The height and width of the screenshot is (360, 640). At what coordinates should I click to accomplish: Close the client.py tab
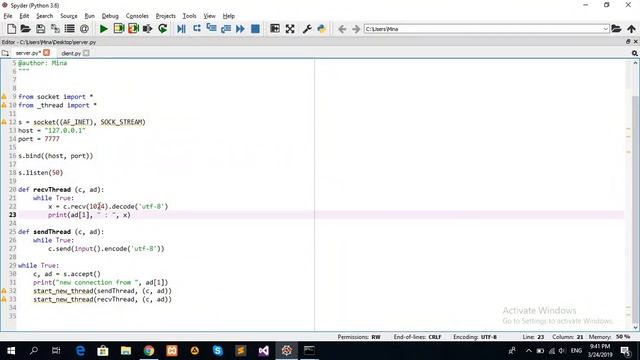click(x=86, y=53)
